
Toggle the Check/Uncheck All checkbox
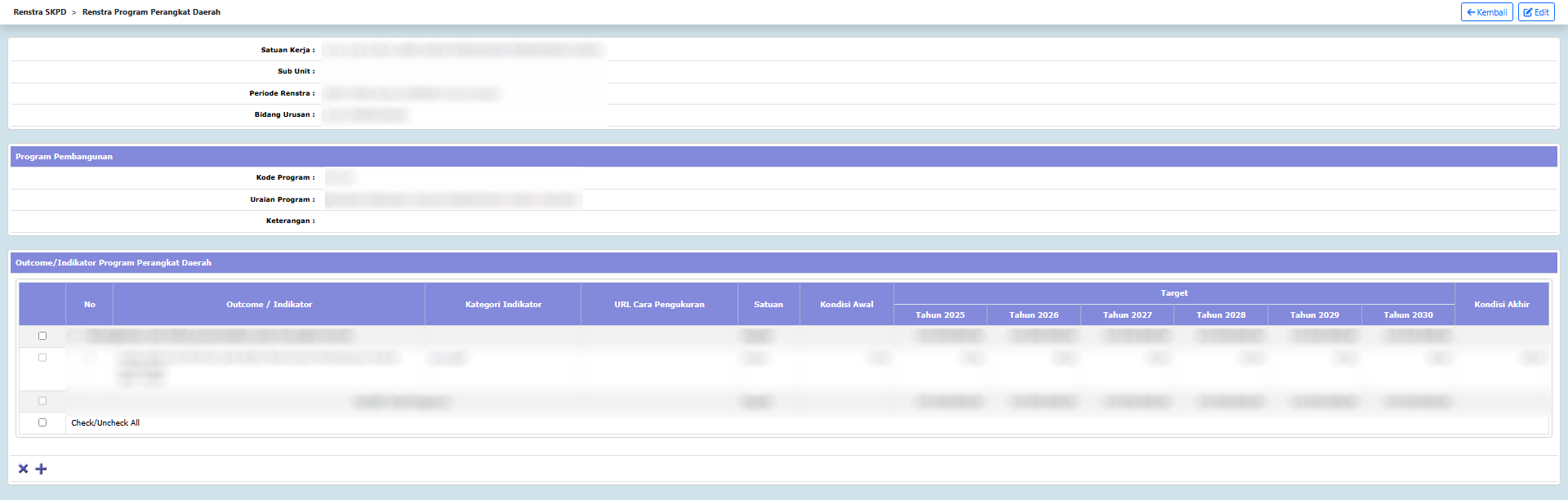tap(42, 422)
